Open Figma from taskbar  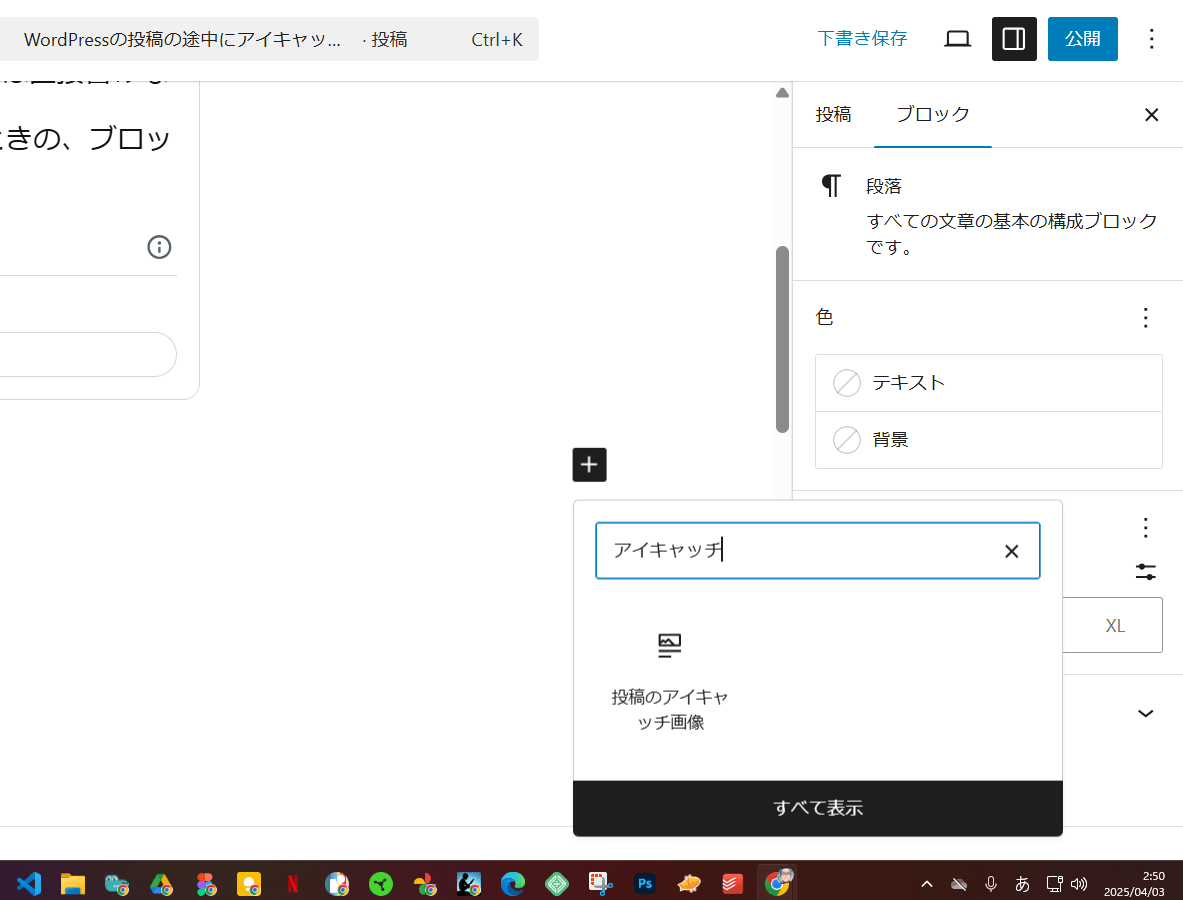tap(205, 883)
